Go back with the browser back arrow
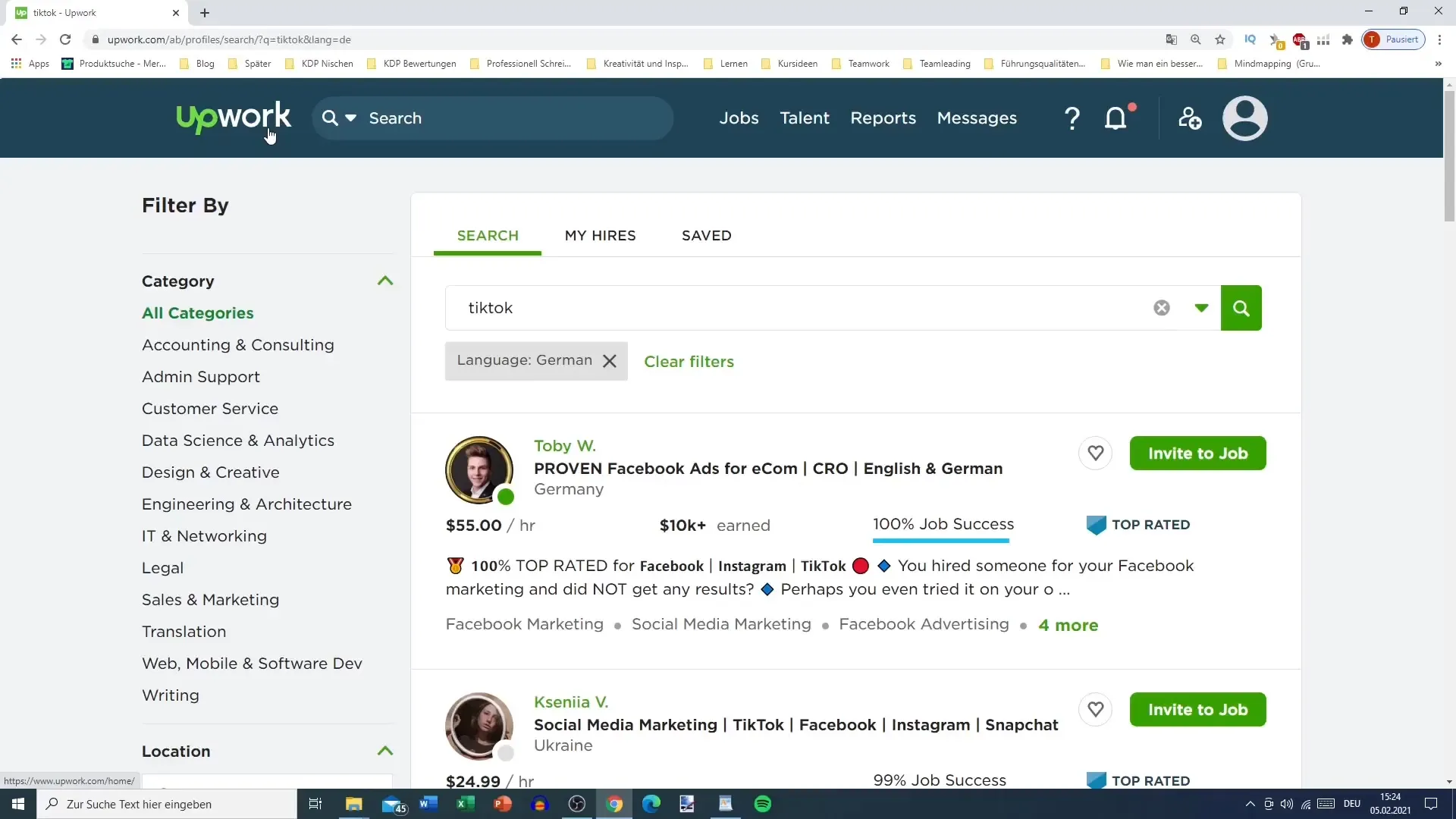 [x=17, y=39]
